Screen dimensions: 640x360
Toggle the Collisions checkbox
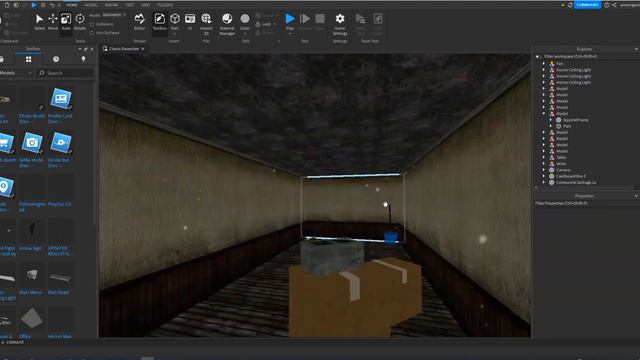[92, 24]
